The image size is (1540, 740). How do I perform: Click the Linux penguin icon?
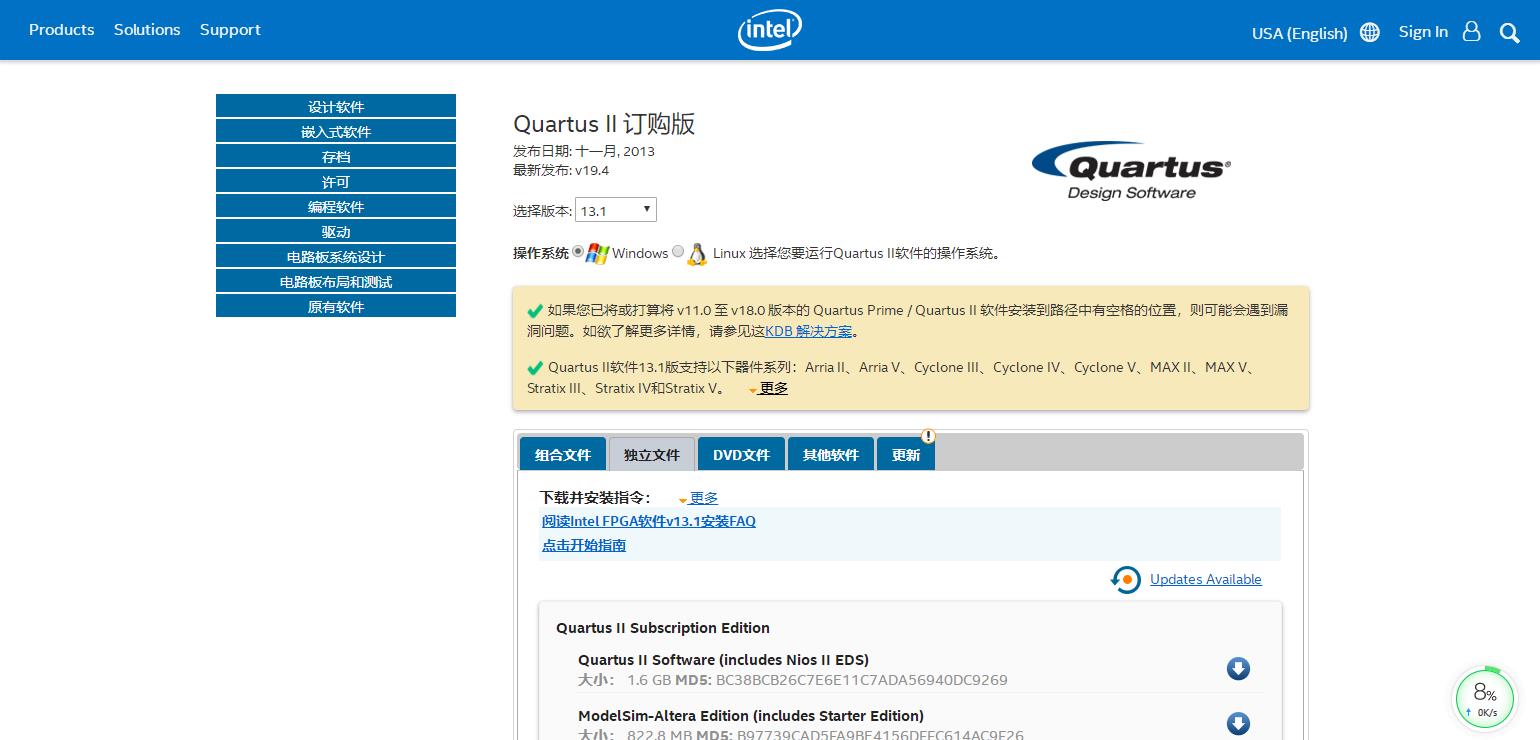tap(697, 254)
